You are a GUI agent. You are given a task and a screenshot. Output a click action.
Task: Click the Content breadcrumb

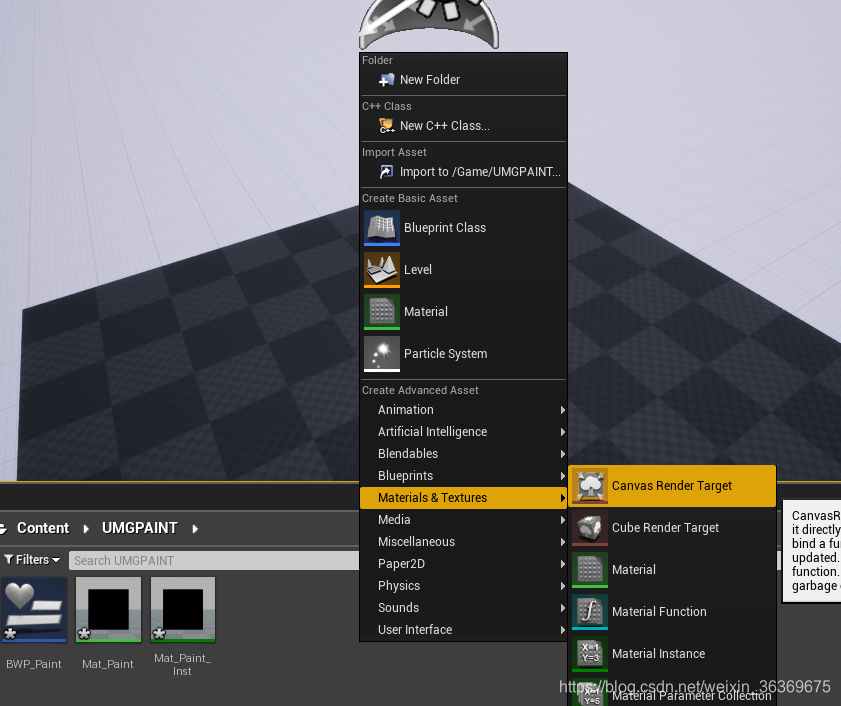(43, 528)
